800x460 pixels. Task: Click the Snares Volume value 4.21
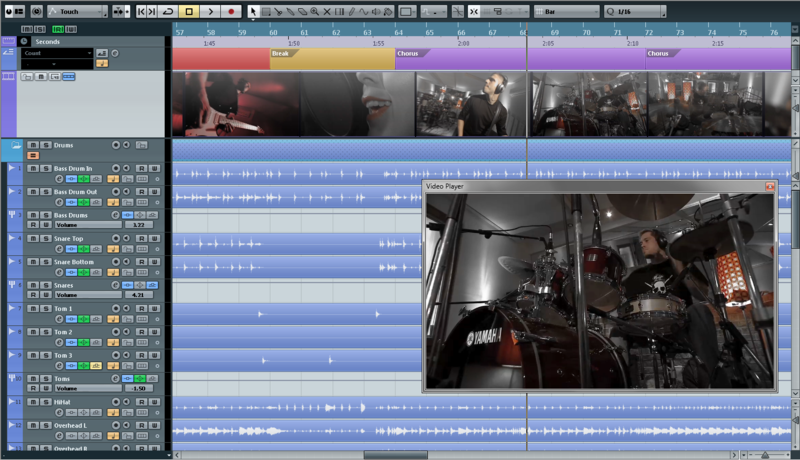coord(139,295)
